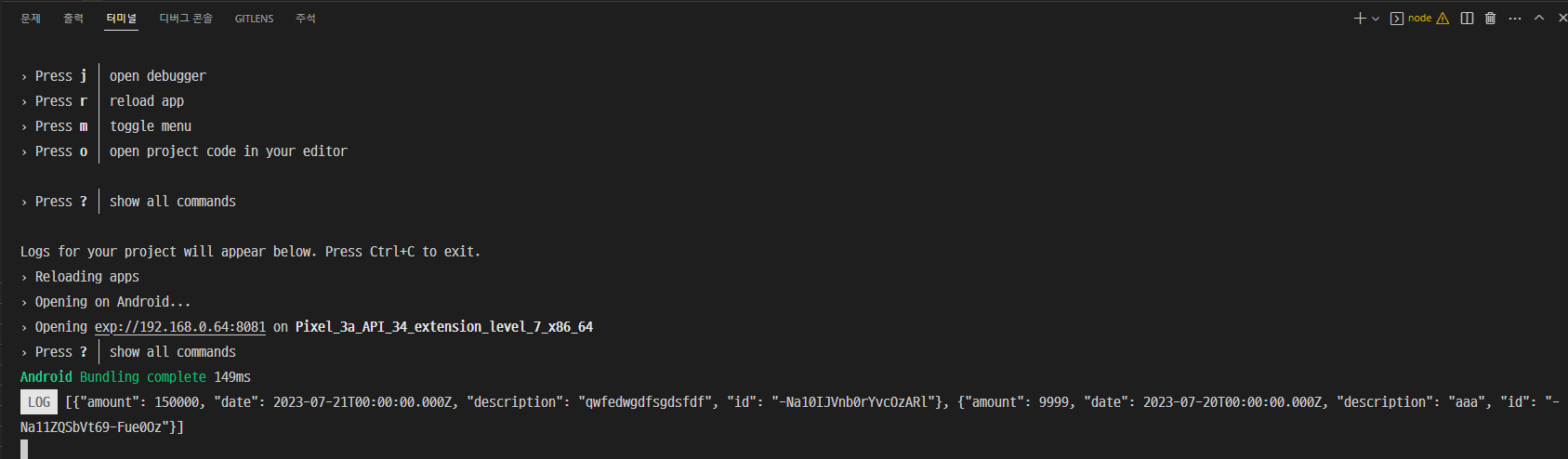
Task: Click the Pixel_3a_API_34 device name text
Action: [x=444, y=327]
